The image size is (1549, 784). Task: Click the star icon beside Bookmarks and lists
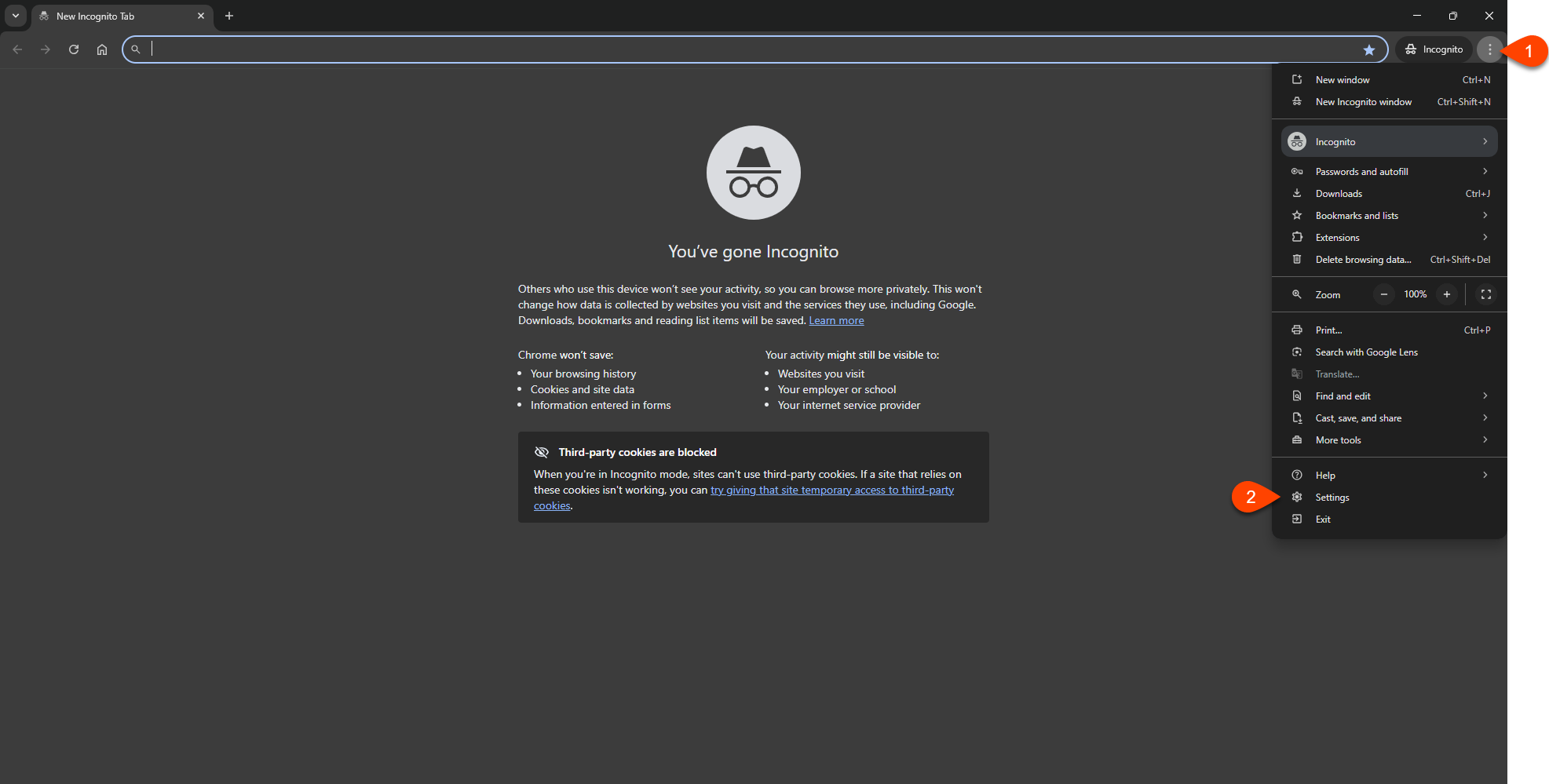1297,216
